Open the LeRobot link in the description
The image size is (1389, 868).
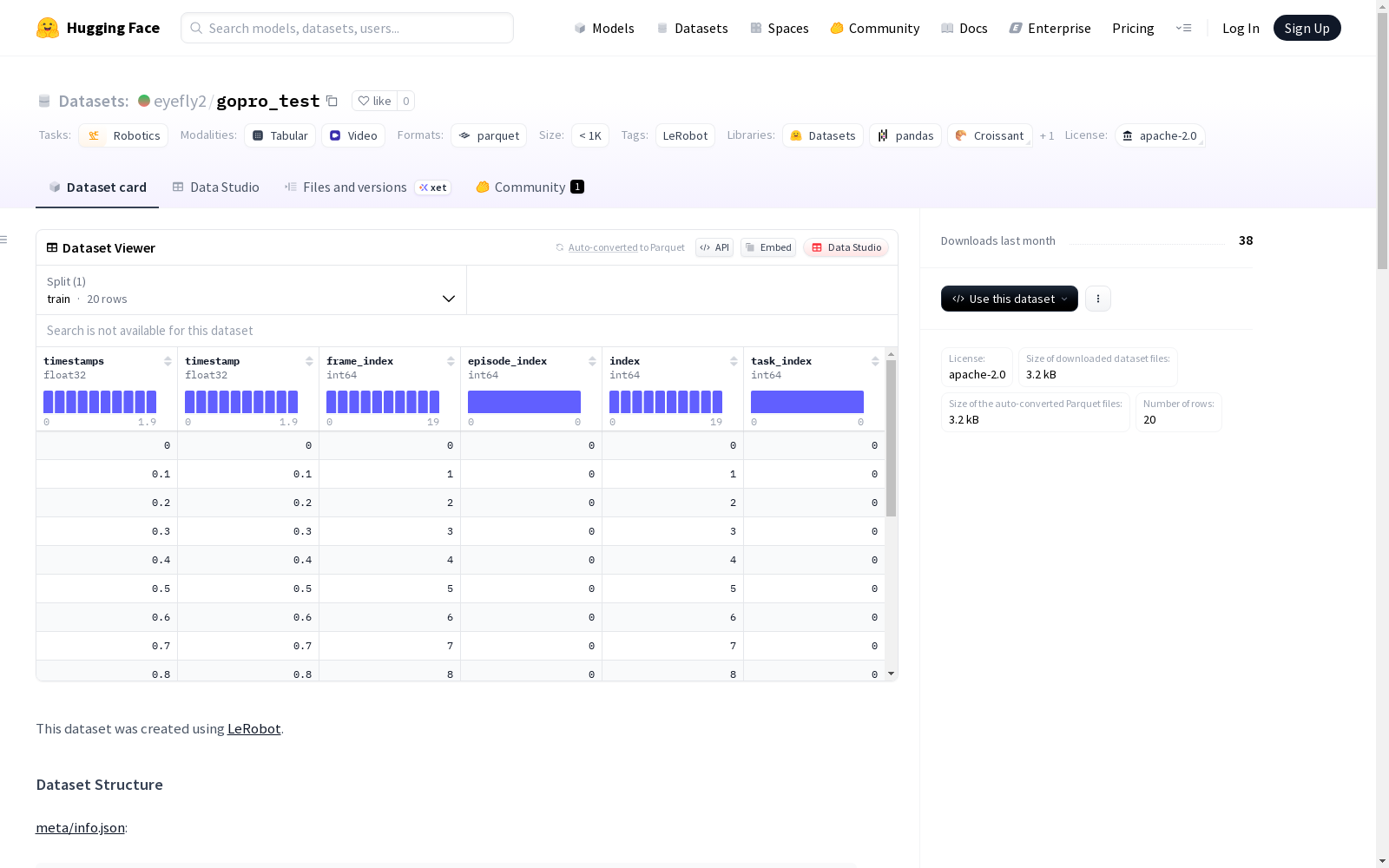[x=254, y=728]
